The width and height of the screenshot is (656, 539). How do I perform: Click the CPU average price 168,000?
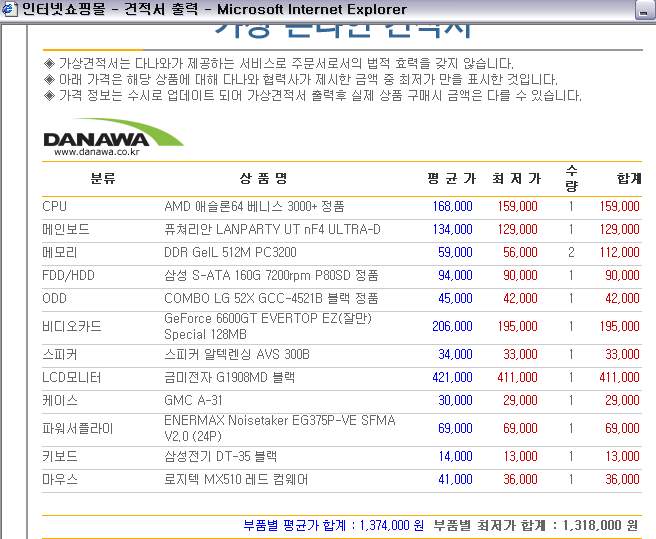coord(452,206)
